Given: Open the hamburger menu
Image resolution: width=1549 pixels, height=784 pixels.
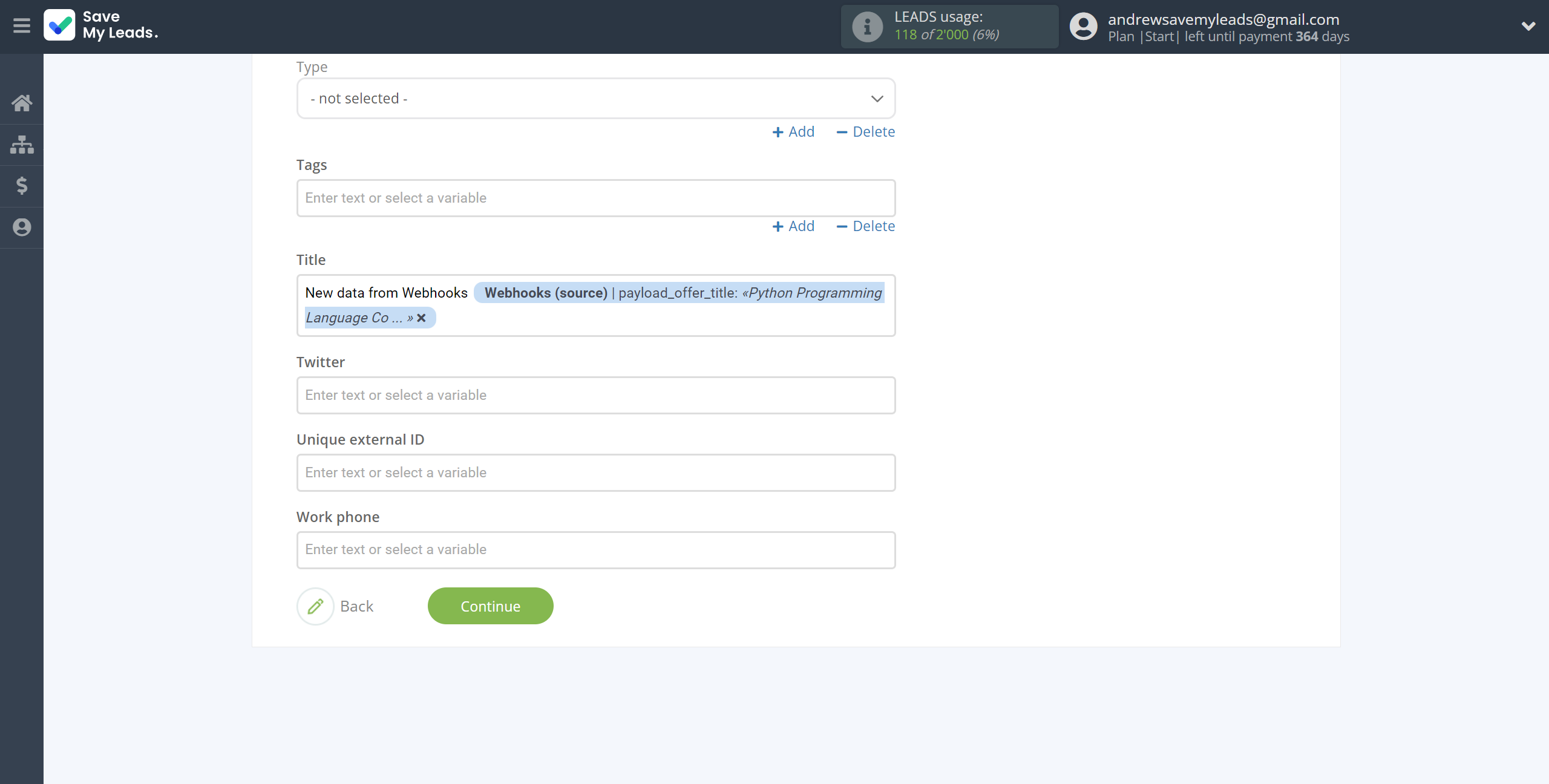Looking at the screenshot, I should (x=22, y=25).
